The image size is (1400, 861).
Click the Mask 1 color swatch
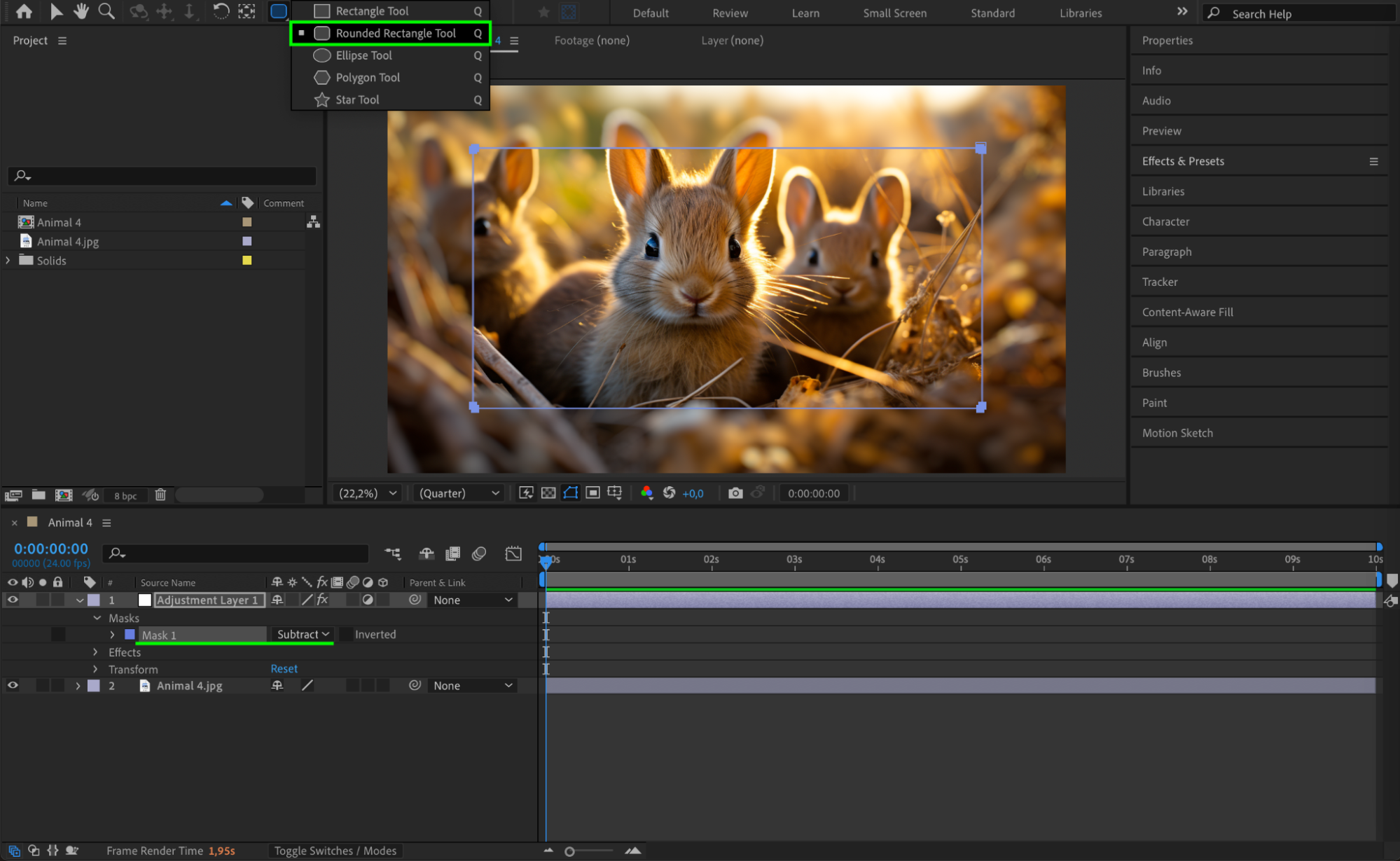[130, 635]
